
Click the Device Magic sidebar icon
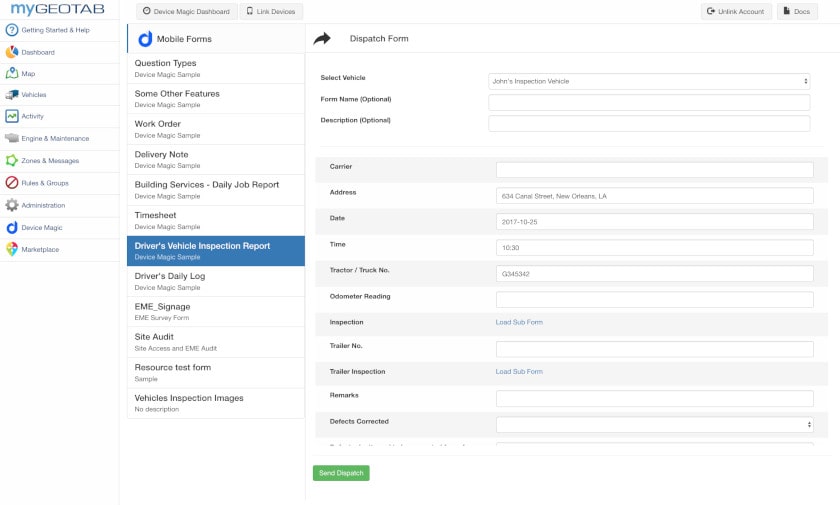(x=12, y=228)
